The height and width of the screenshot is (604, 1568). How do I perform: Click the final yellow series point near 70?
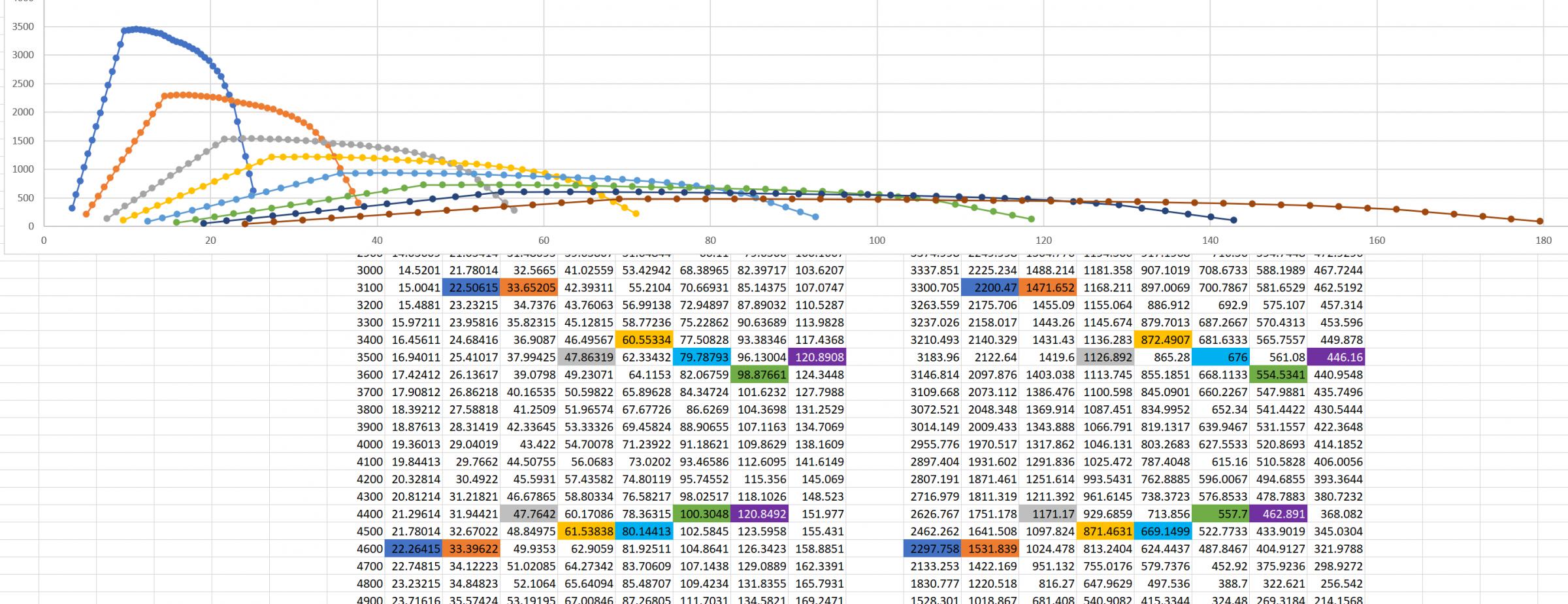click(x=636, y=214)
